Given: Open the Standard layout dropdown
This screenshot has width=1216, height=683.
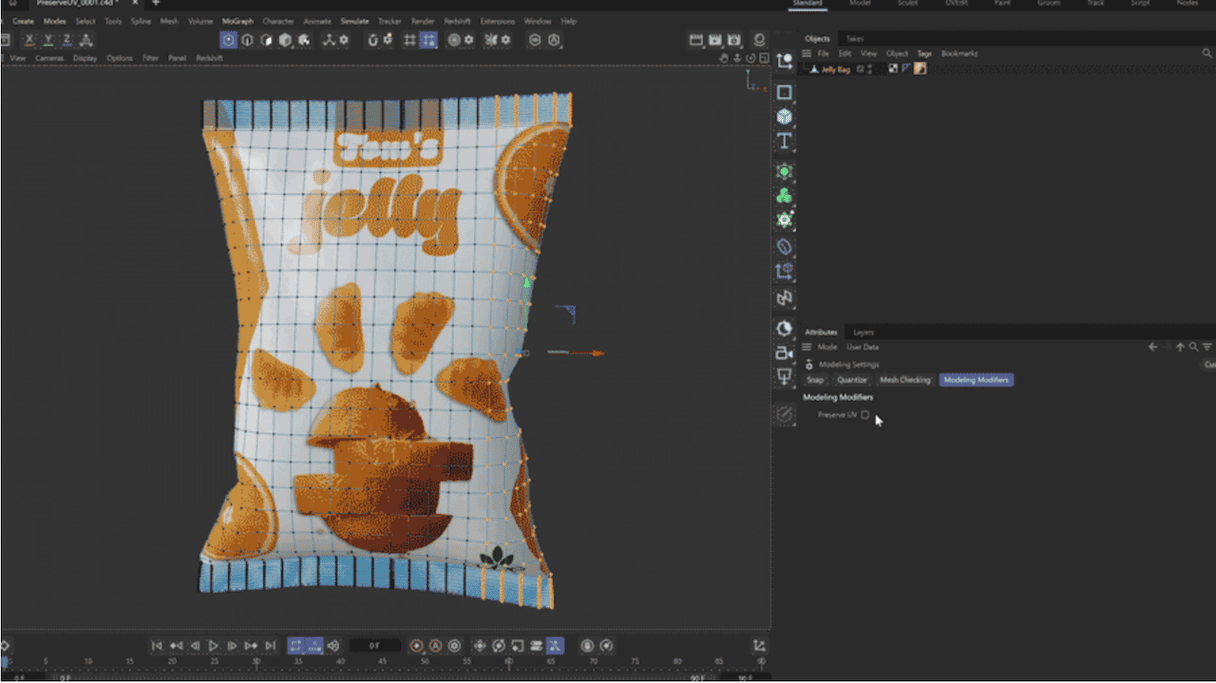Looking at the screenshot, I should tap(808, 5).
